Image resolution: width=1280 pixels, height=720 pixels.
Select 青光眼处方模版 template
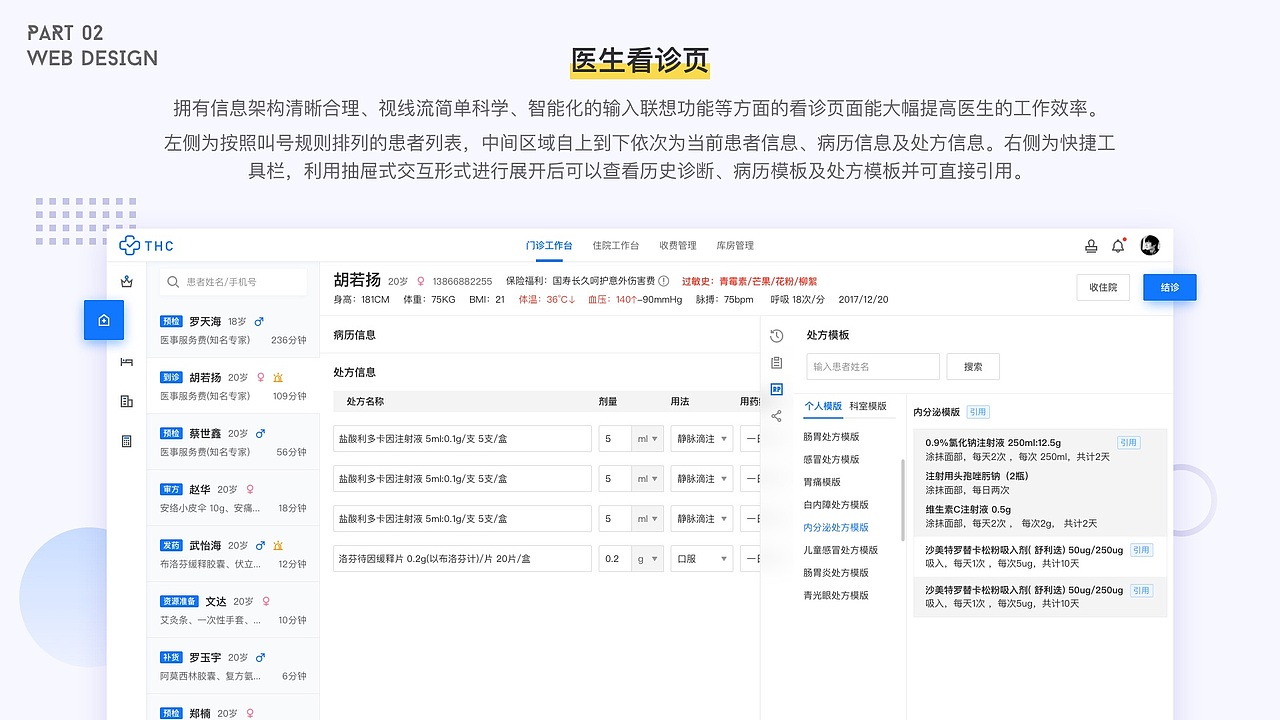[x=836, y=595]
